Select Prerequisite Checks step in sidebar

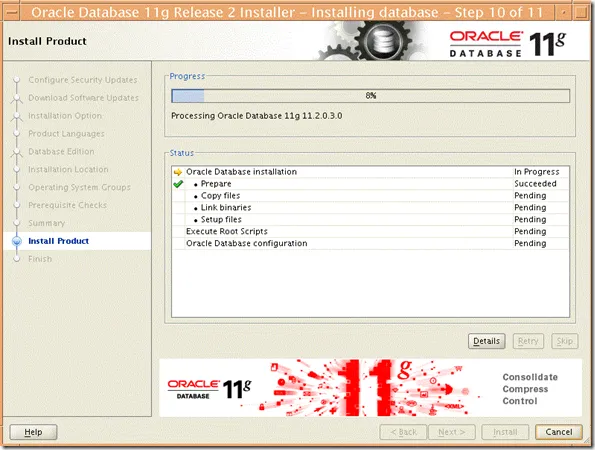click(67, 205)
